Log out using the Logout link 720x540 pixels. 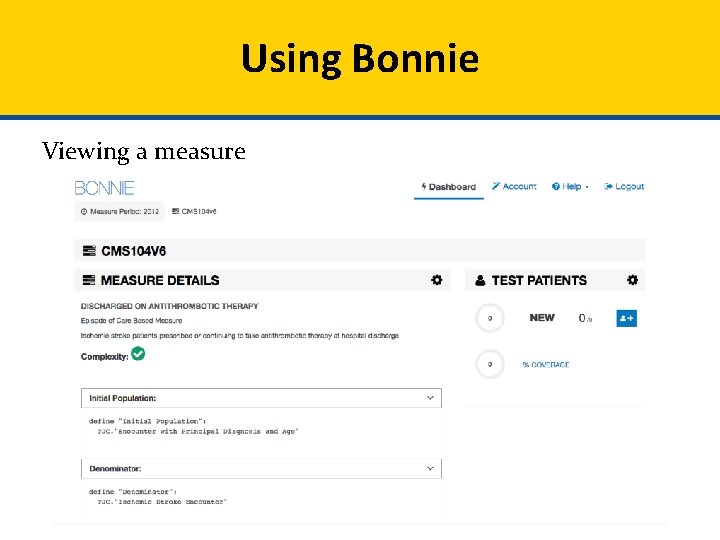(x=624, y=187)
